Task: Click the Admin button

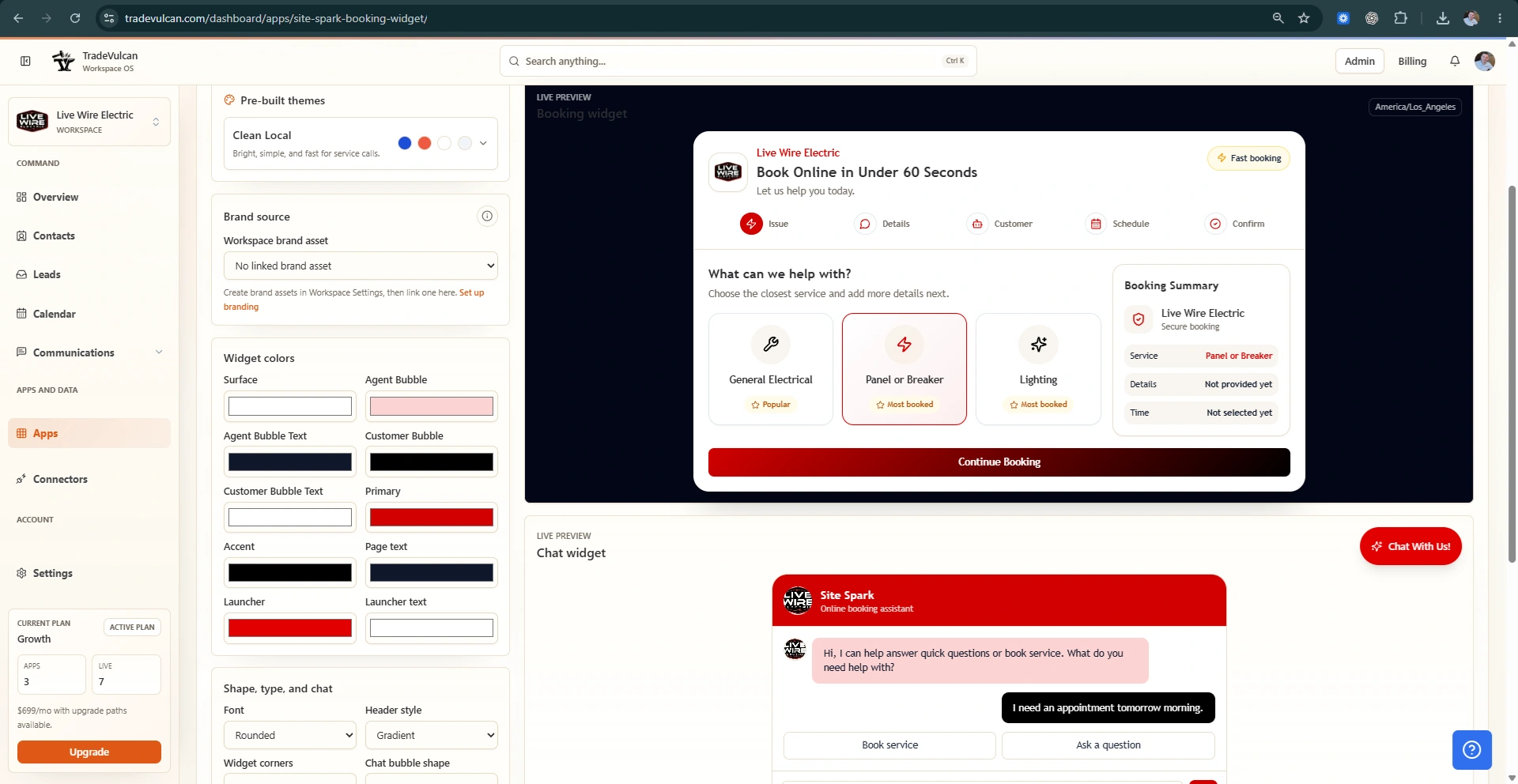Action: pos(1360,61)
